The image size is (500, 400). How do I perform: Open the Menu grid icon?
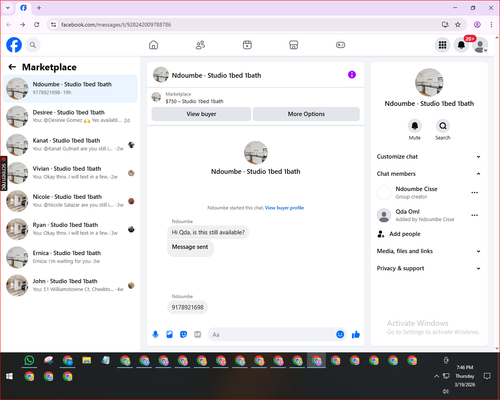[x=442, y=45]
